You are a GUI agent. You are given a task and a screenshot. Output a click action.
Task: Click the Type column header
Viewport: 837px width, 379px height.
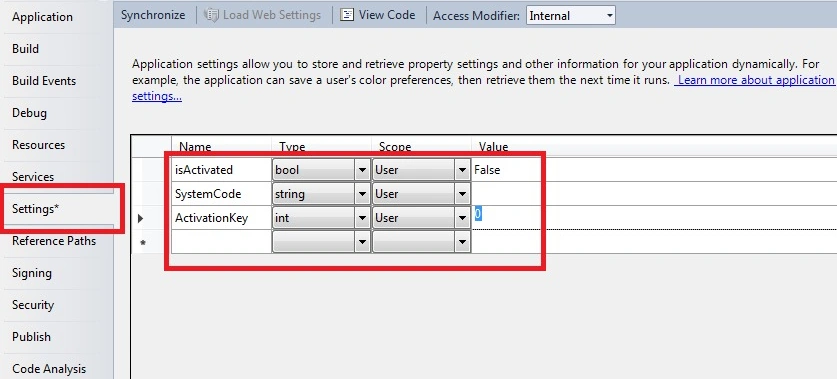321,147
